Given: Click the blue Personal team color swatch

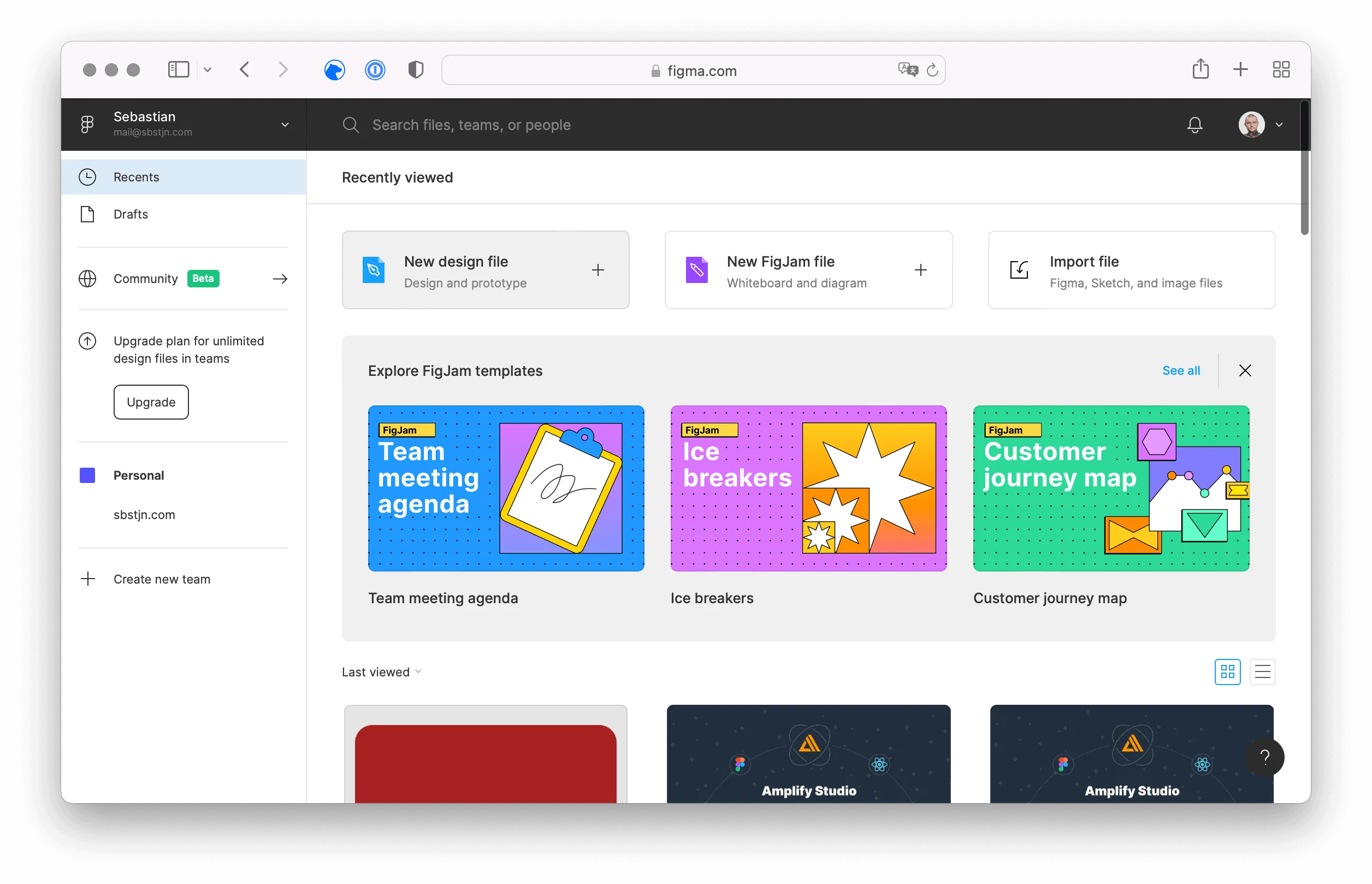Looking at the screenshot, I should pos(87,475).
